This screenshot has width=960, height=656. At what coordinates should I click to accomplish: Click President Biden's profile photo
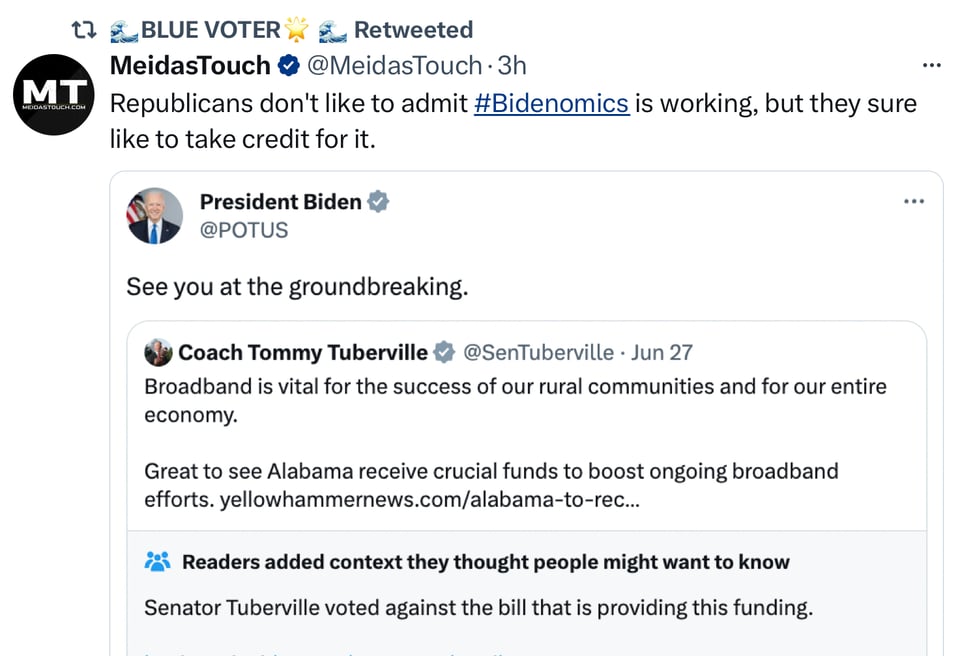click(x=155, y=215)
